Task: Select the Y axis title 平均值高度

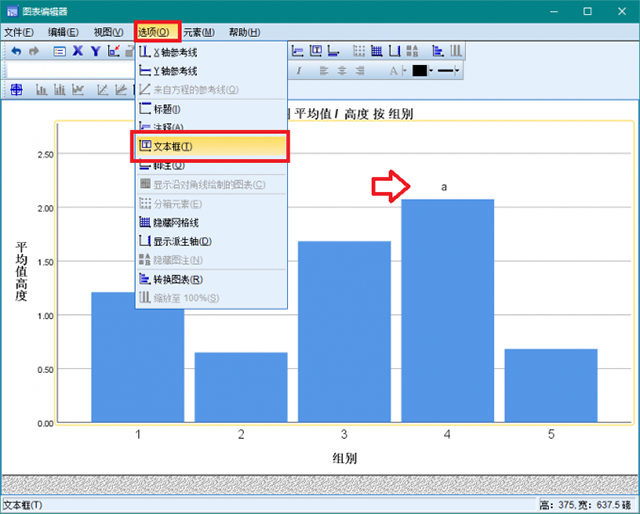Action: coord(21,271)
